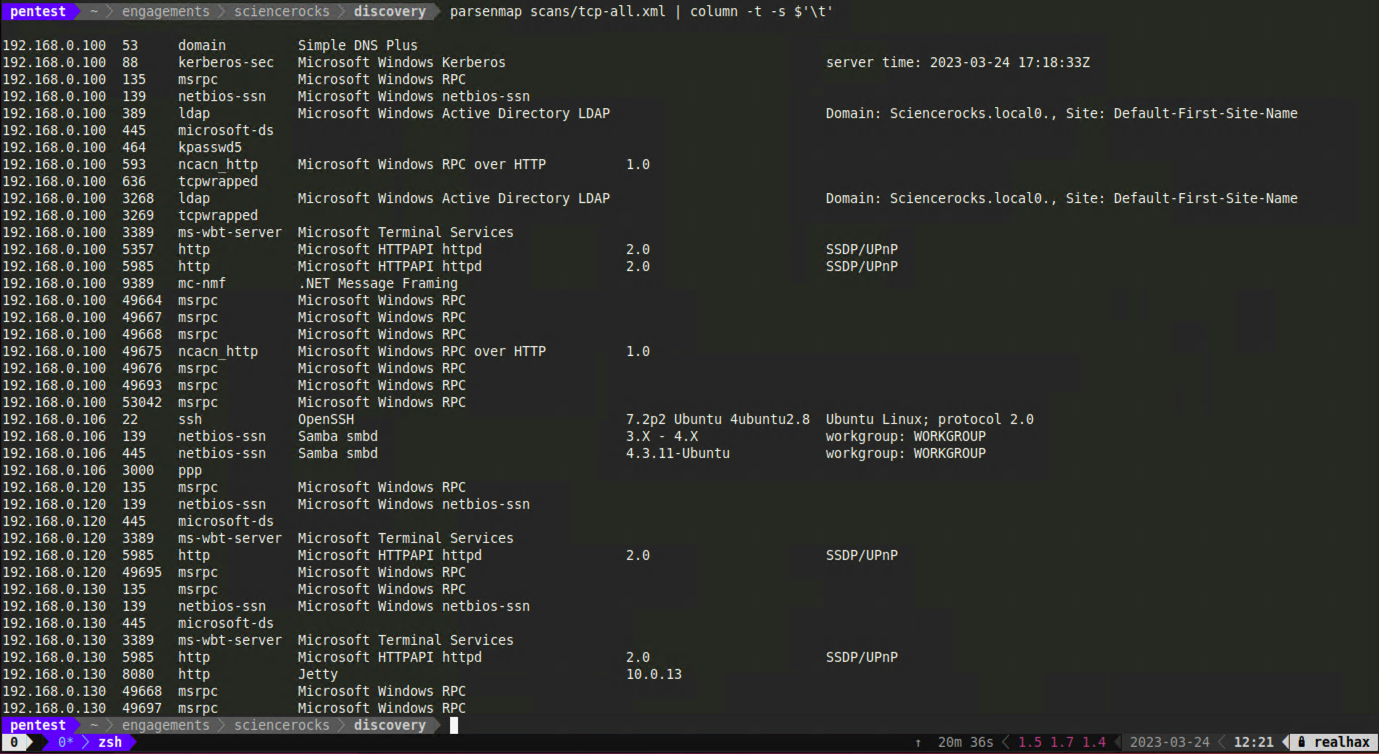Viewport: 1379px width, 754px height.
Task: Click the tmux session number 0 badge
Action: pos(14,742)
